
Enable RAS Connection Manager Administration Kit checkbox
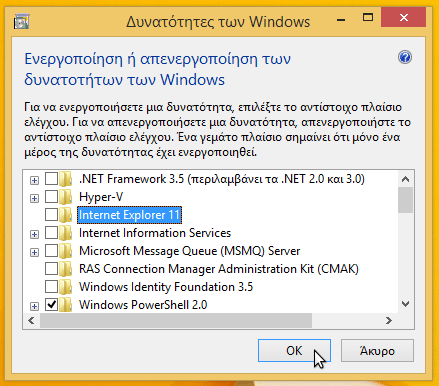tap(51, 269)
